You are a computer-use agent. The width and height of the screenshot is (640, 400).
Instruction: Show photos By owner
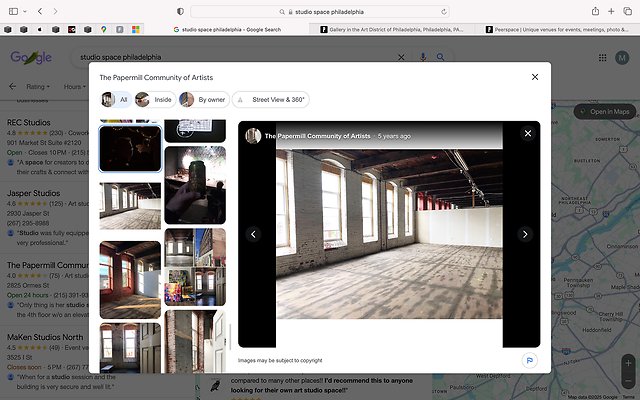click(x=203, y=100)
